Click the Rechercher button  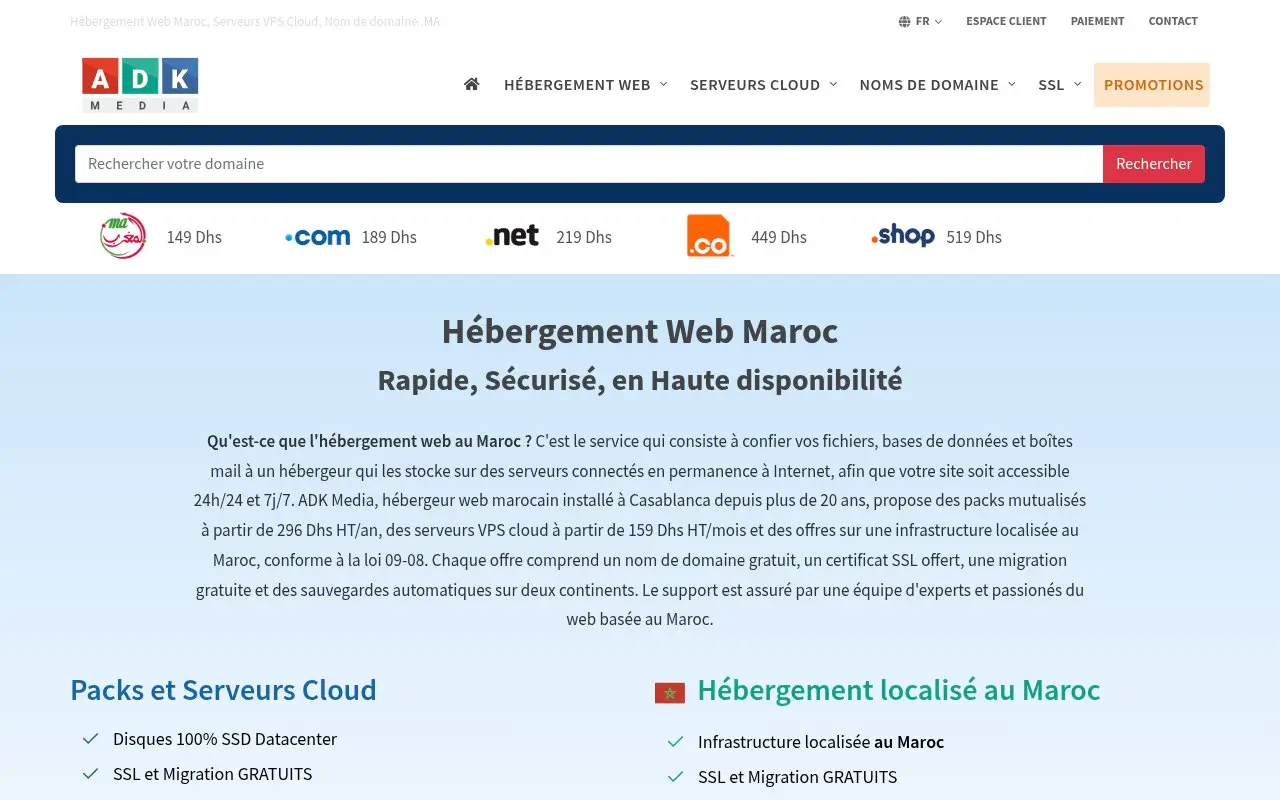pos(1154,164)
